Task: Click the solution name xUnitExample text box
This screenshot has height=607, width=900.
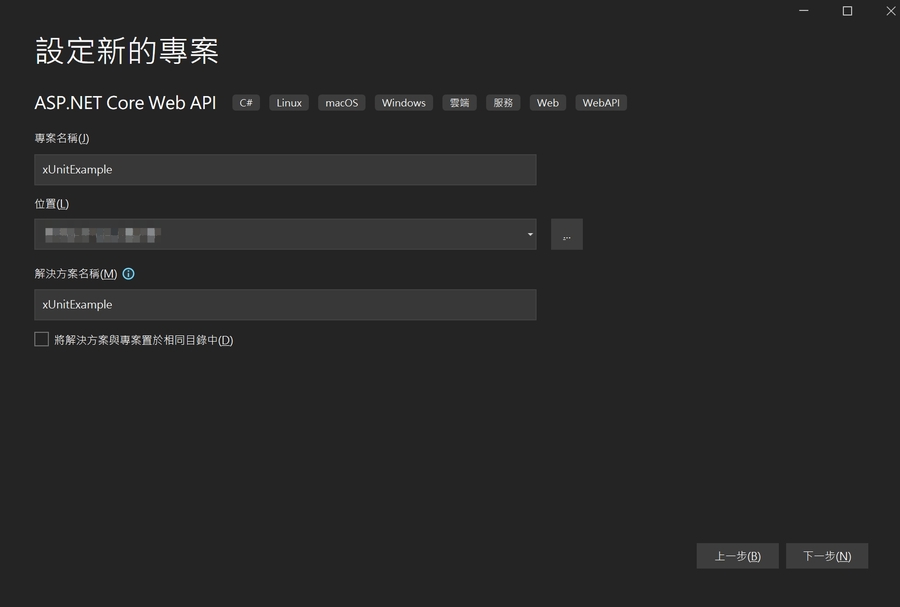Action: (x=287, y=304)
